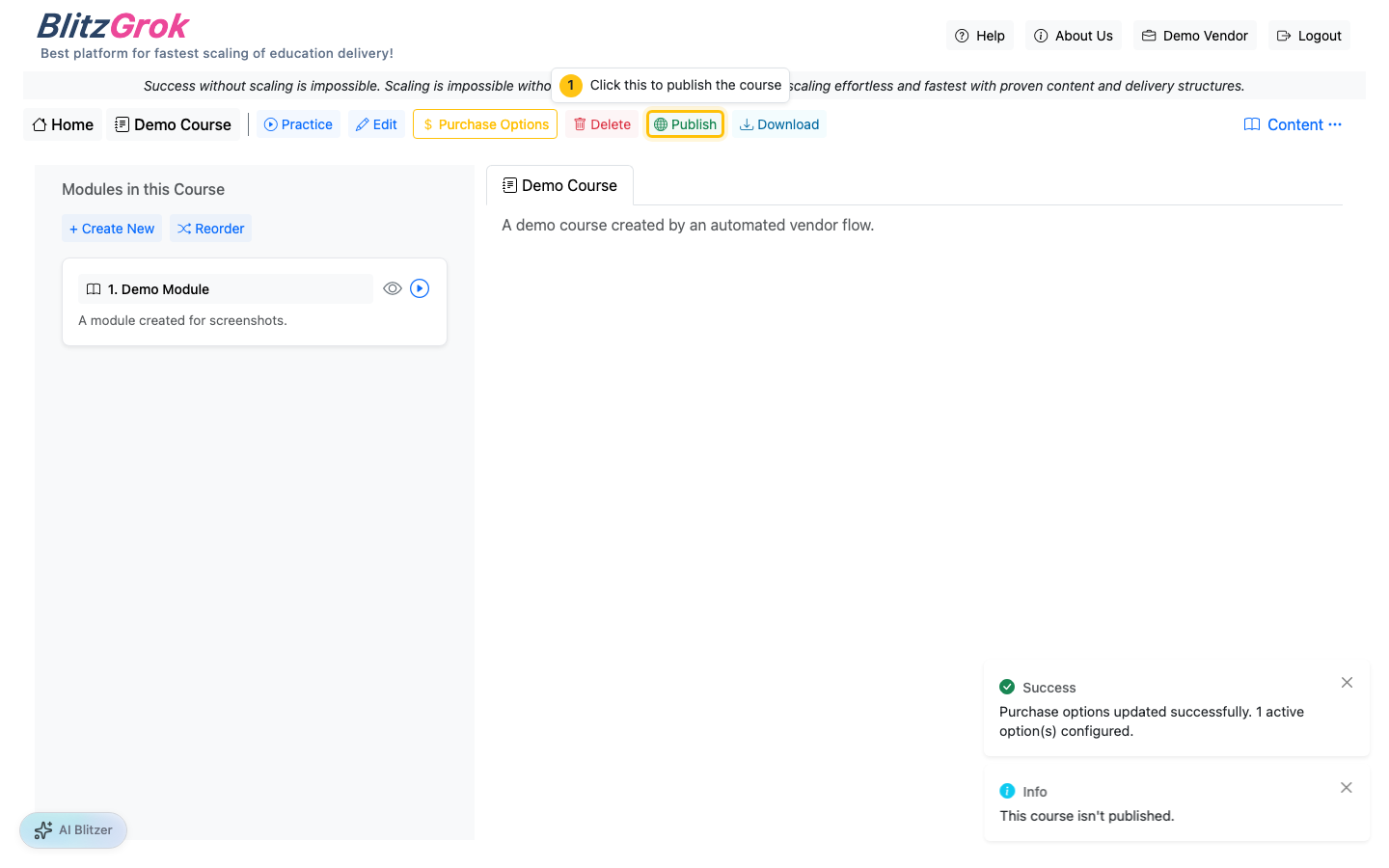Close the Info notification
The width and height of the screenshot is (1389, 868).
point(1347,788)
